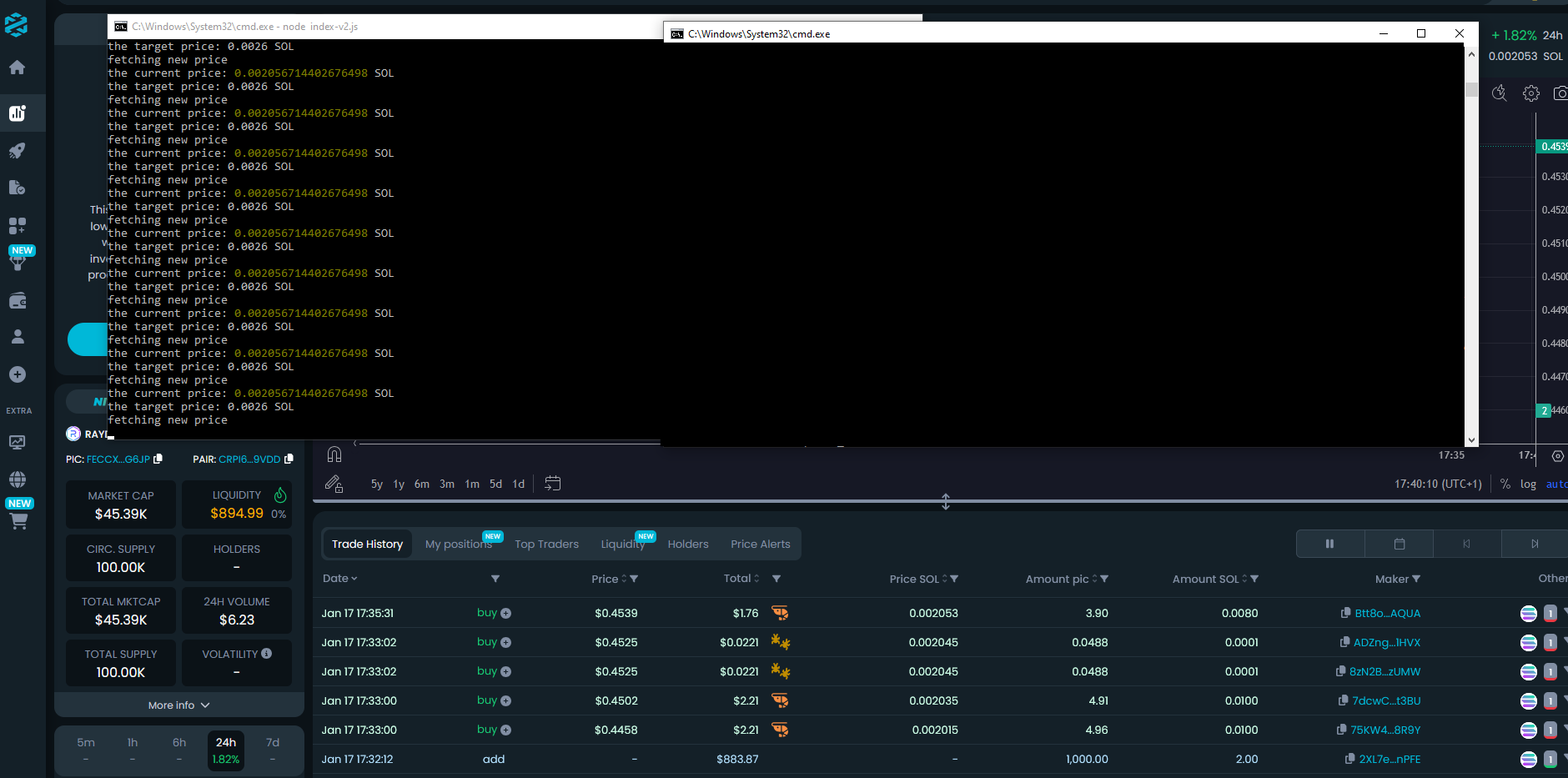1568x778 pixels.
Task: Open the document-check icon in sidebar
Action: click(x=17, y=188)
